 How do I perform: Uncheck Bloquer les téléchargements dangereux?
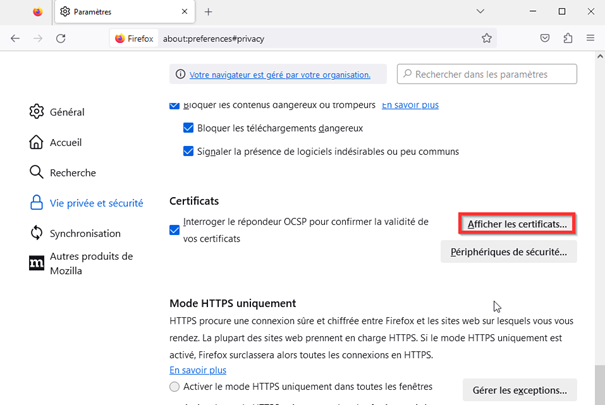tap(189, 128)
